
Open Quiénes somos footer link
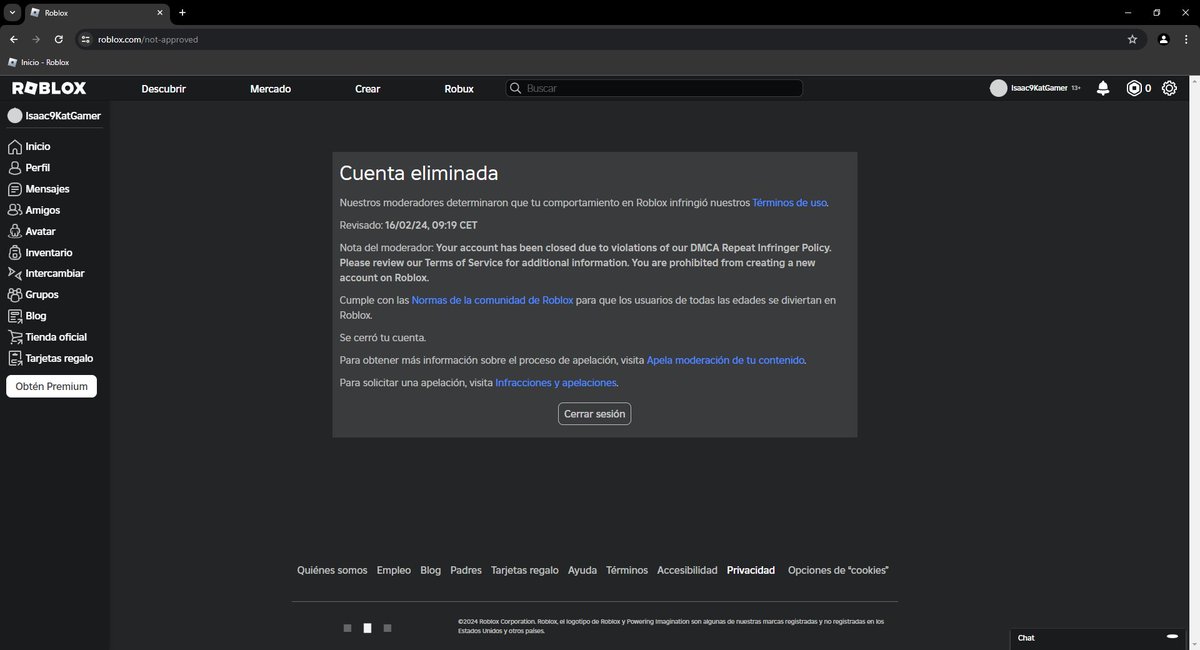[332, 570]
